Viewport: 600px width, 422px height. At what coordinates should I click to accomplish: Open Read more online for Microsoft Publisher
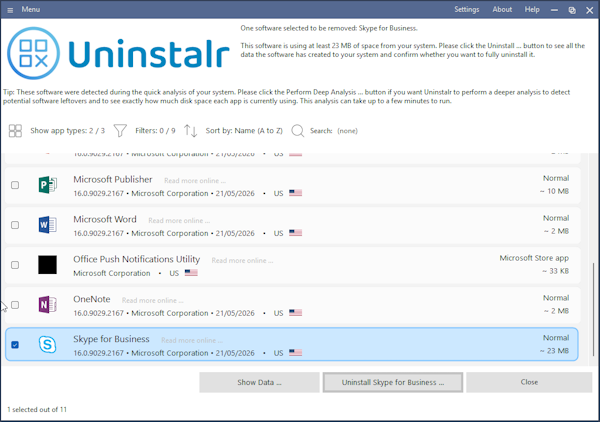point(195,181)
